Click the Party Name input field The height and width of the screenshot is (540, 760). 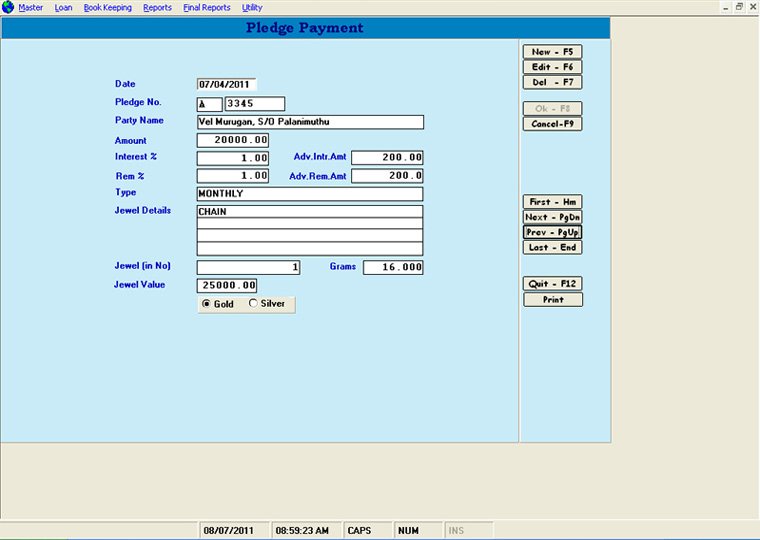click(310, 122)
